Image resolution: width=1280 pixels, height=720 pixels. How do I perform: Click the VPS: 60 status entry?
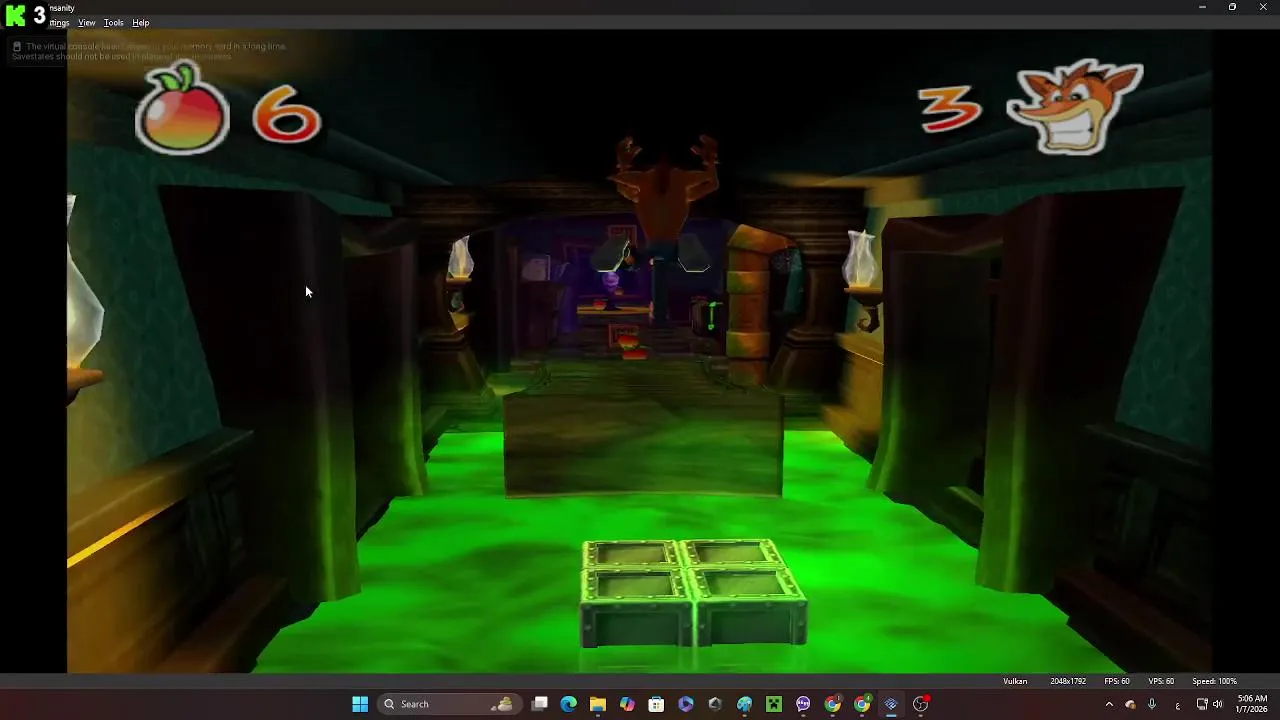coord(1161,681)
